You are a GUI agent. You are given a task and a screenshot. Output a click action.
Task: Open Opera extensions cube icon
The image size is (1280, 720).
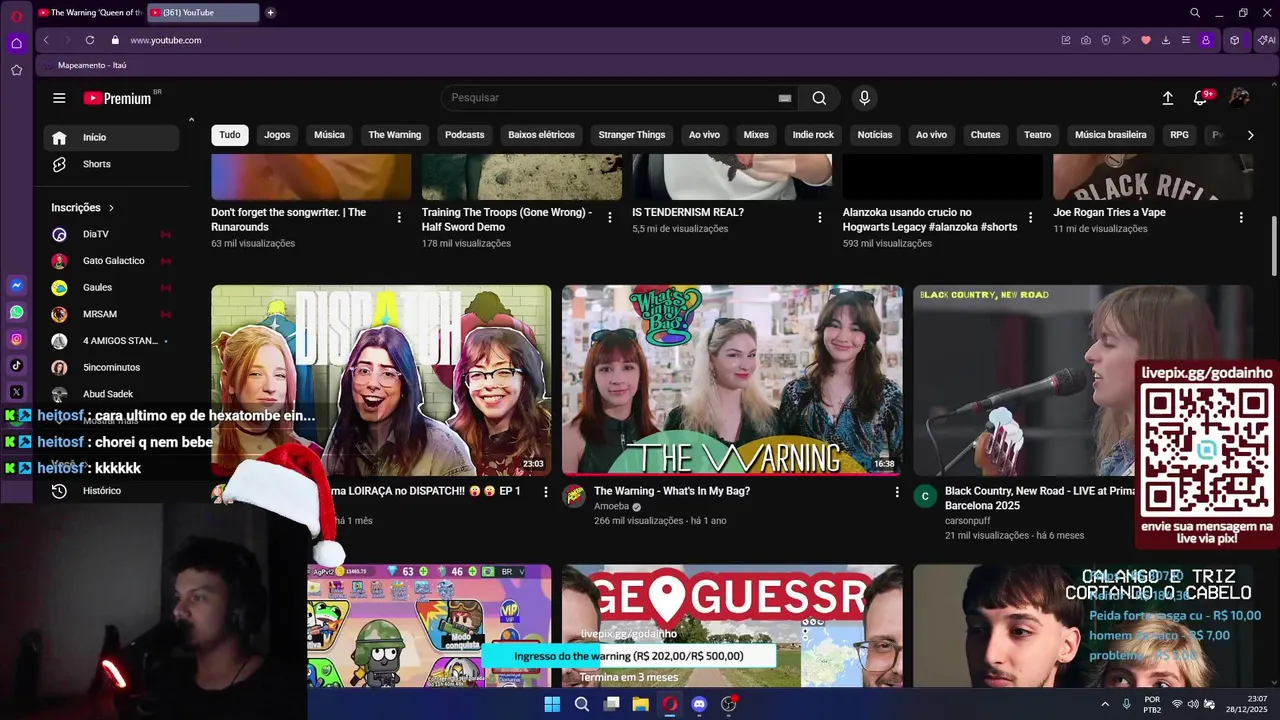1235,40
